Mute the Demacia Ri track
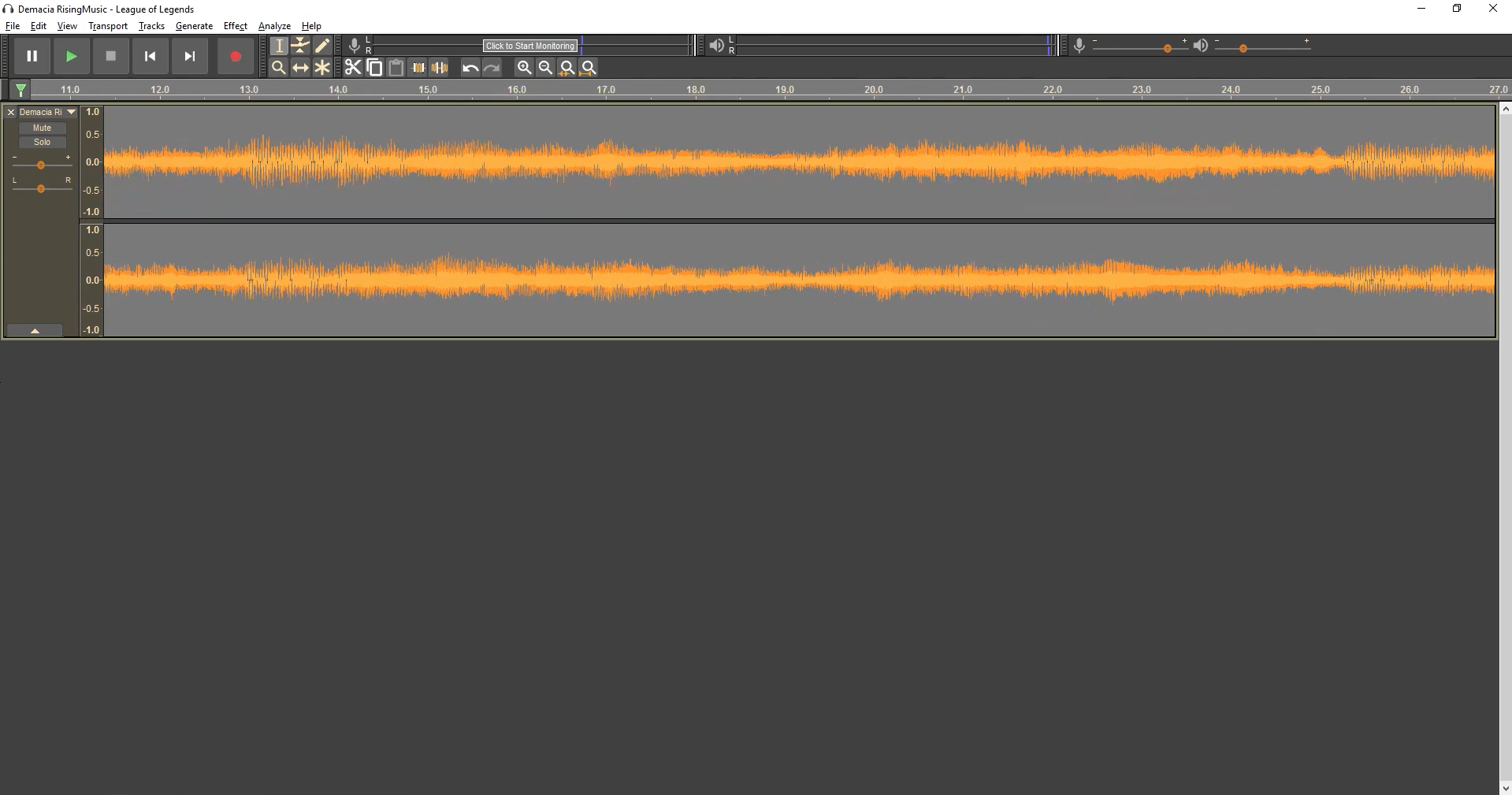 click(42, 128)
